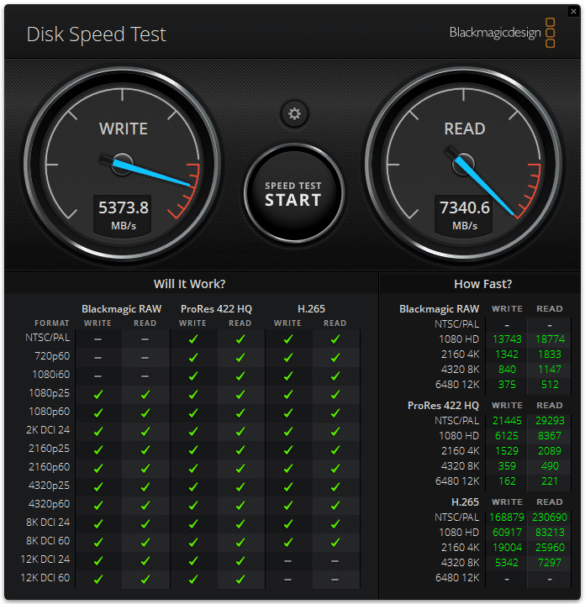Screen dimensions: 585x604
Task: Click H.265 NTSC/PAL write value 168879
Action: tap(507, 517)
